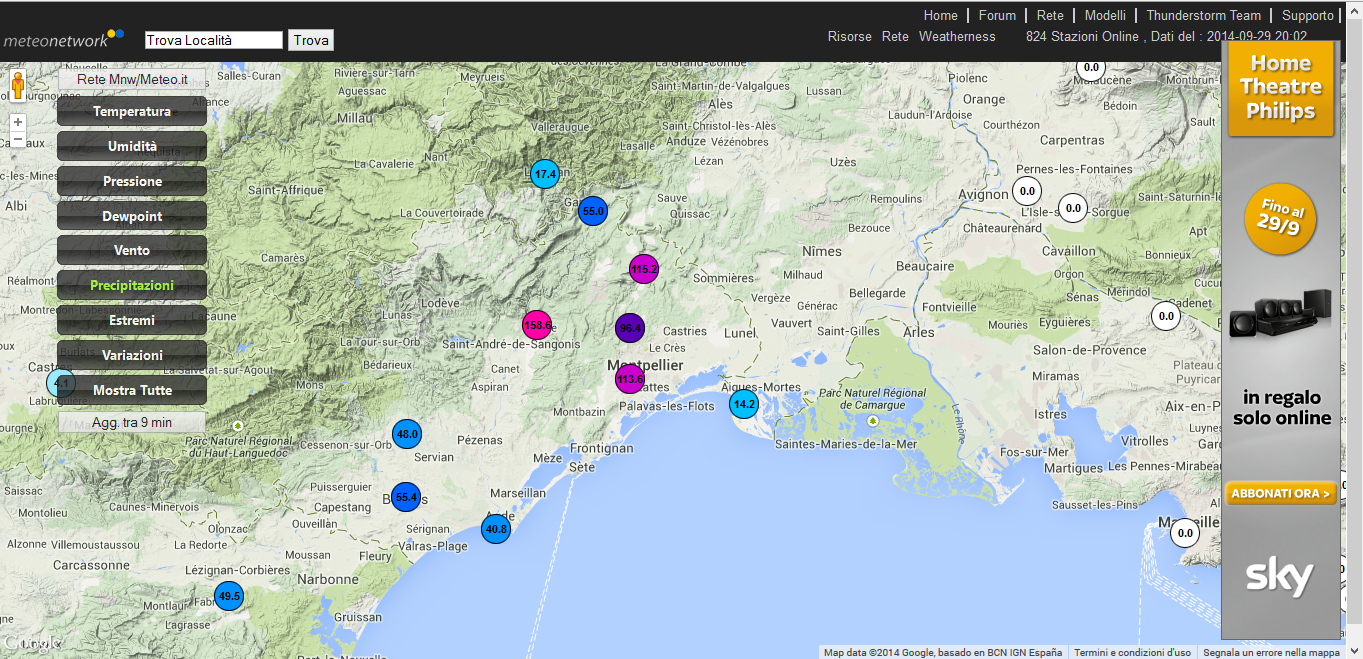The width and height of the screenshot is (1363, 659).
Task: Show the Estremi layer
Action: [x=132, y=320]
